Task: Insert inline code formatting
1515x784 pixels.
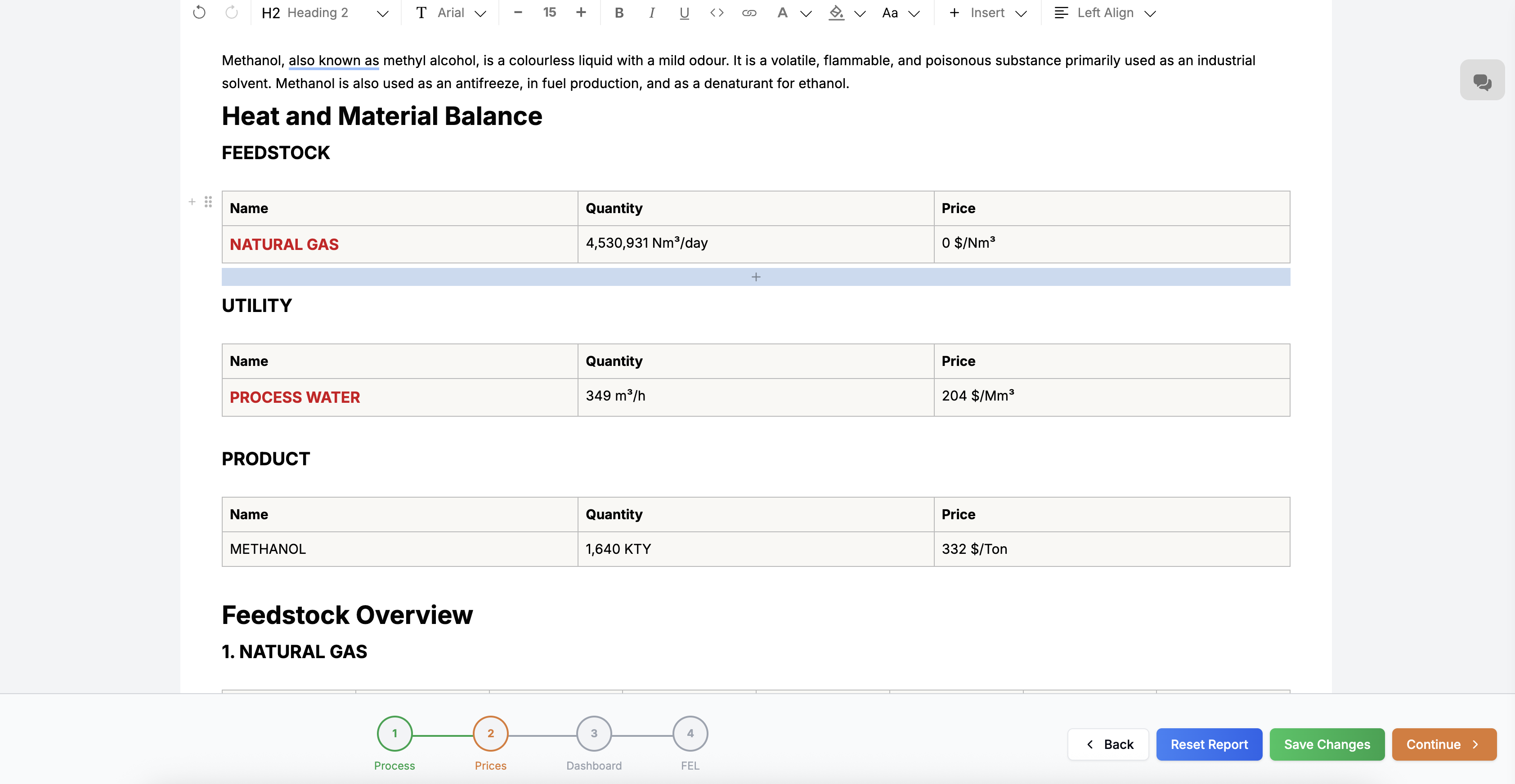Action: coord(716,12)
